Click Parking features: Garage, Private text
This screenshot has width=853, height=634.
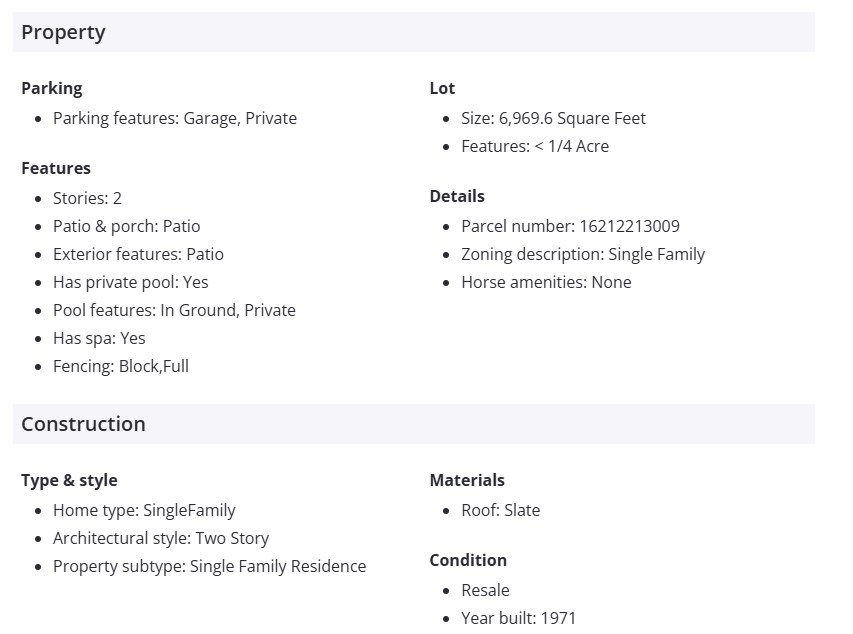(175, 118)
